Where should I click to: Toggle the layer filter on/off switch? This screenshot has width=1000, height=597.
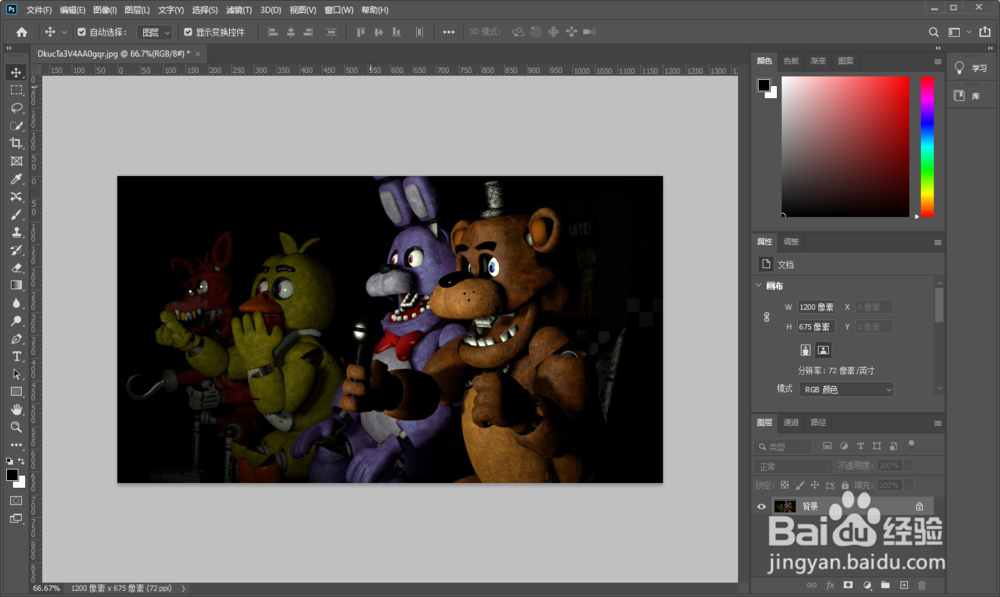[x=911, y=445]
